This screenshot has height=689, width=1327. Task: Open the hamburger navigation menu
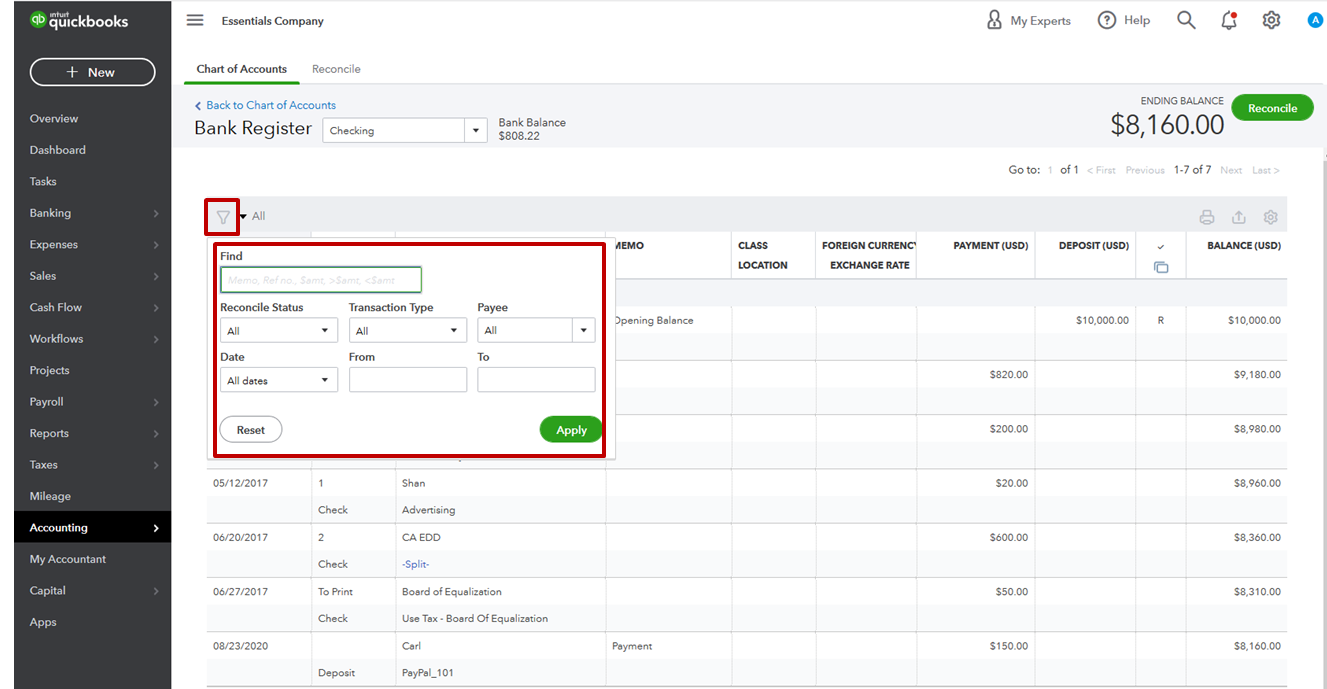[x=195, y=20]
